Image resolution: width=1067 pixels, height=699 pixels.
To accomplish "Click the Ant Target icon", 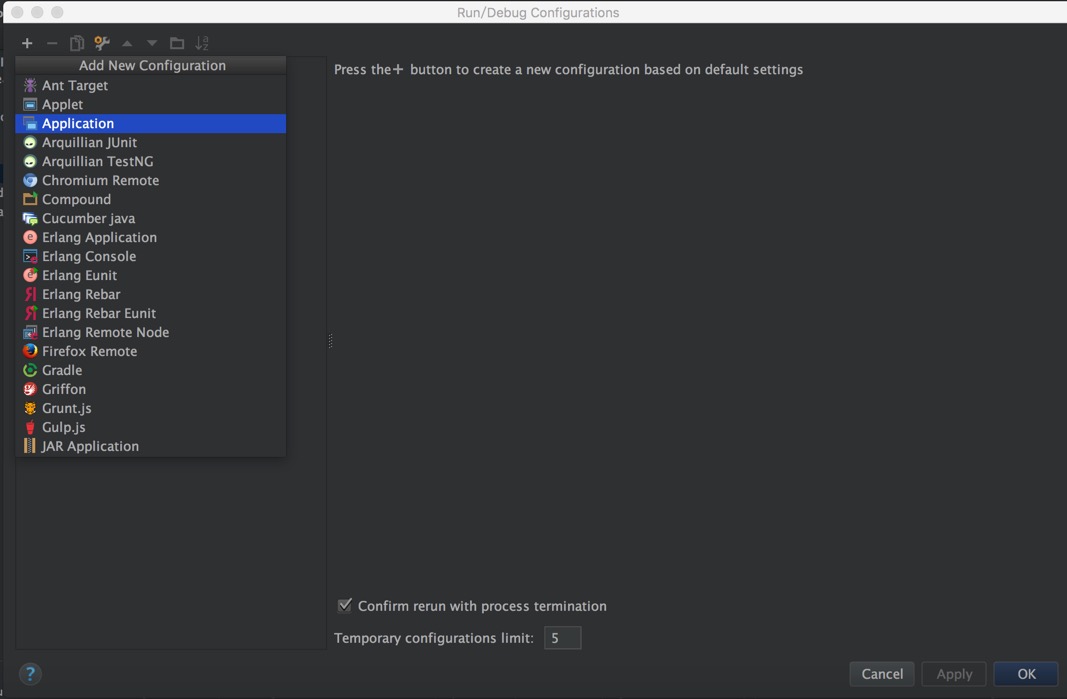I will 30,85.
